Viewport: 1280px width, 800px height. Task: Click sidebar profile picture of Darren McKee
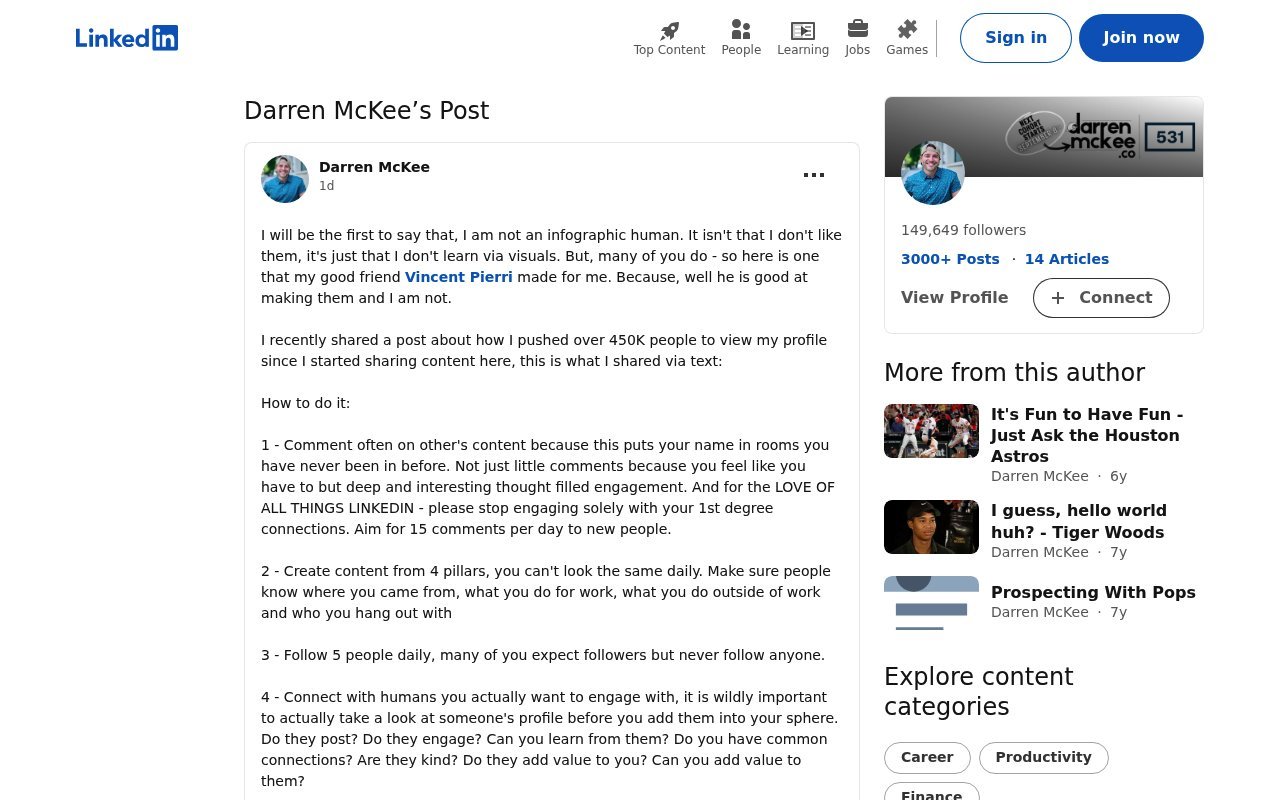[x=933, y=173]
